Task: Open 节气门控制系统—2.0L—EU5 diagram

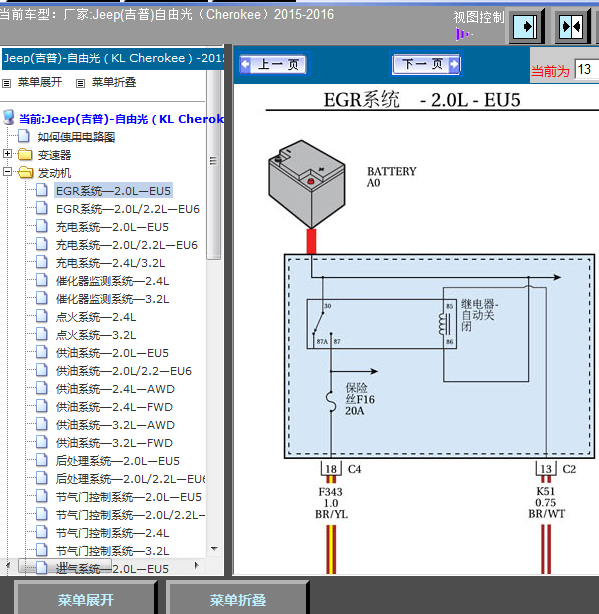Action: [128, 497]
